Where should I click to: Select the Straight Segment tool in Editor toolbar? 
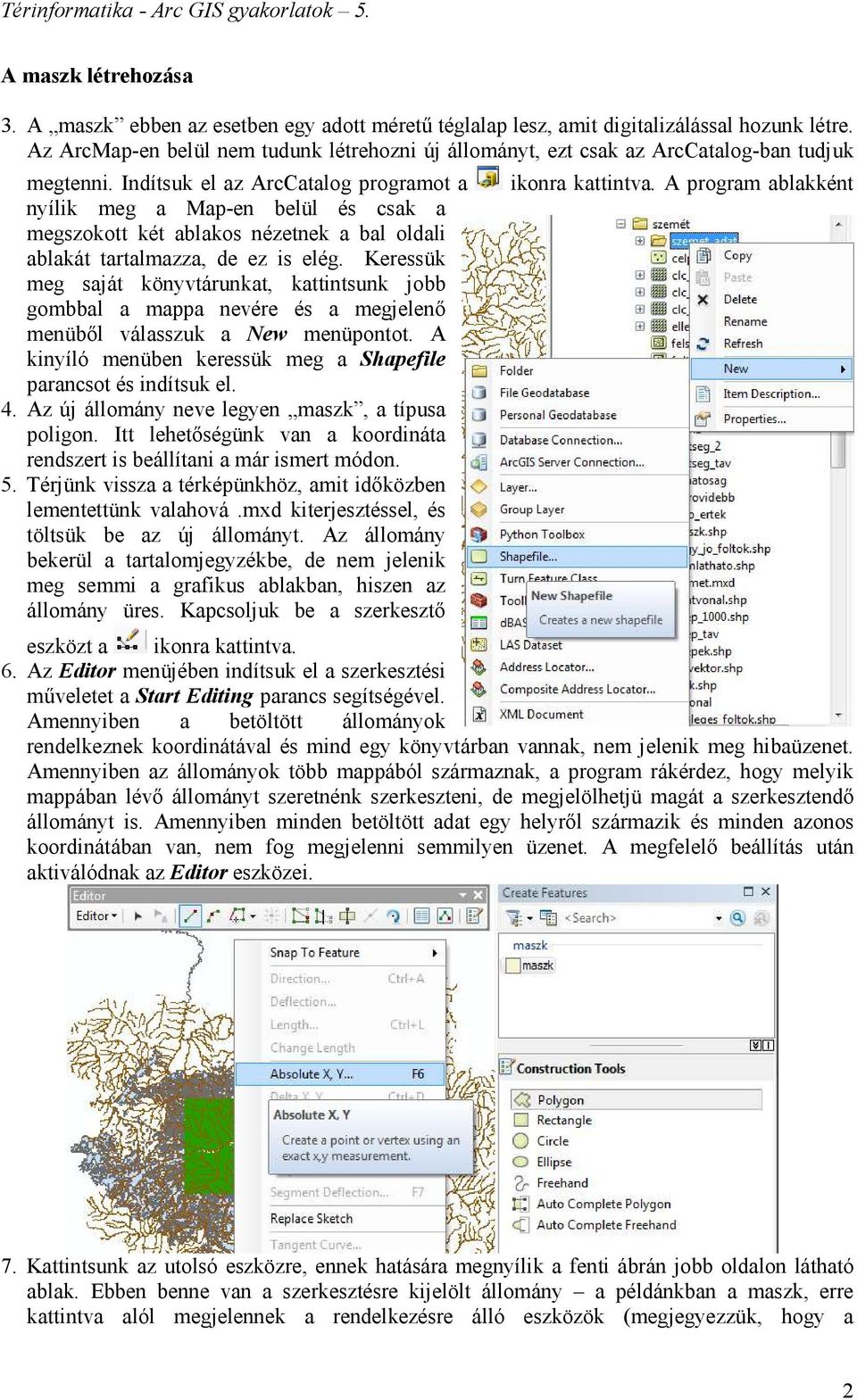pyautogui.click(x=190, y=916)
